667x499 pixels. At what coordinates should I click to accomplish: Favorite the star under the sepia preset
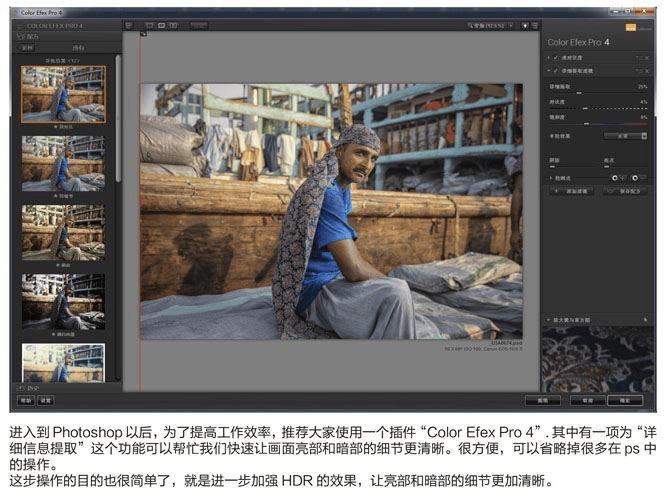58,265
